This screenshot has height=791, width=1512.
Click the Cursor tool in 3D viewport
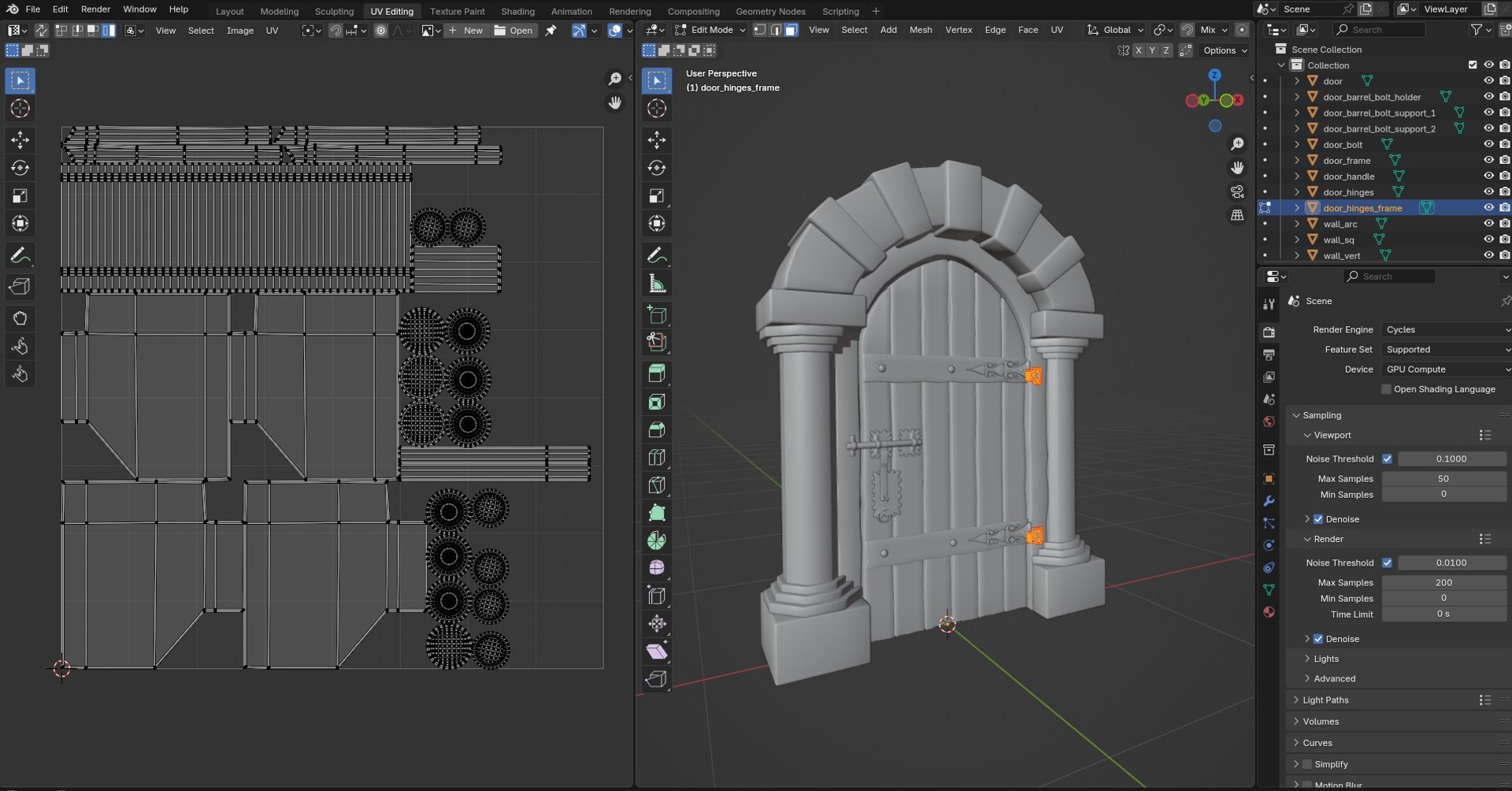[657, 109]
